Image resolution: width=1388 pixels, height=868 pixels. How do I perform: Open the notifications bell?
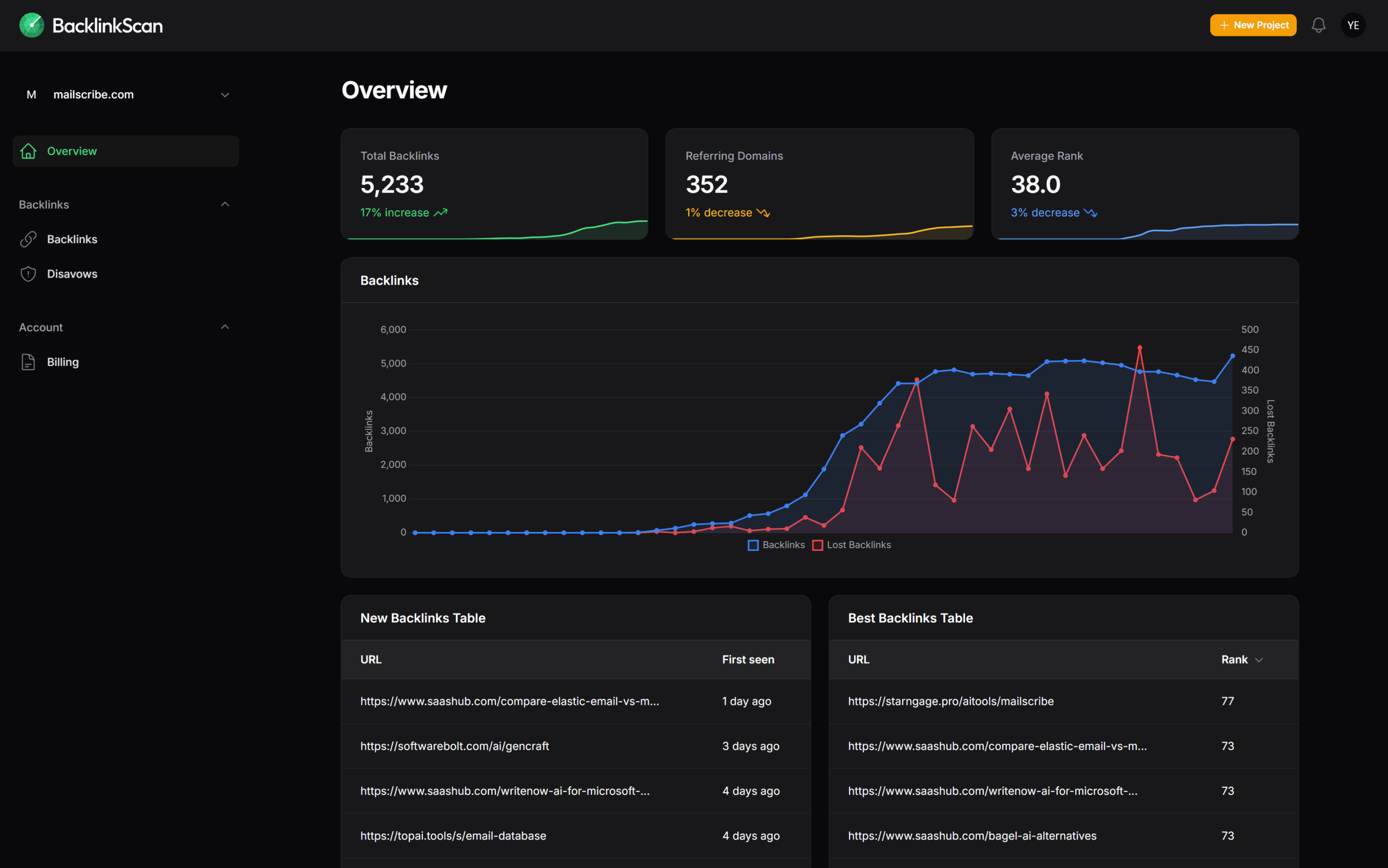click(1319, 25)
